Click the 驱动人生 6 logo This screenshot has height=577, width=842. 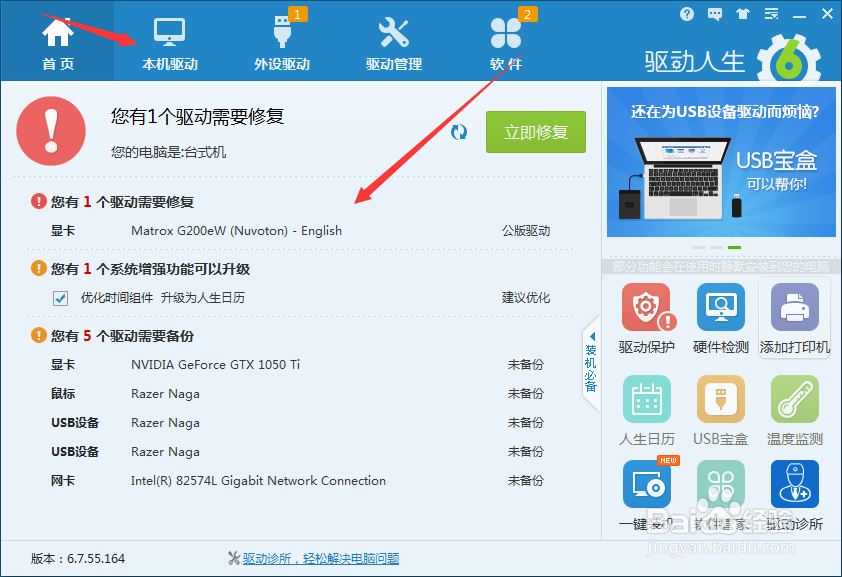click(x=733, y=59)
